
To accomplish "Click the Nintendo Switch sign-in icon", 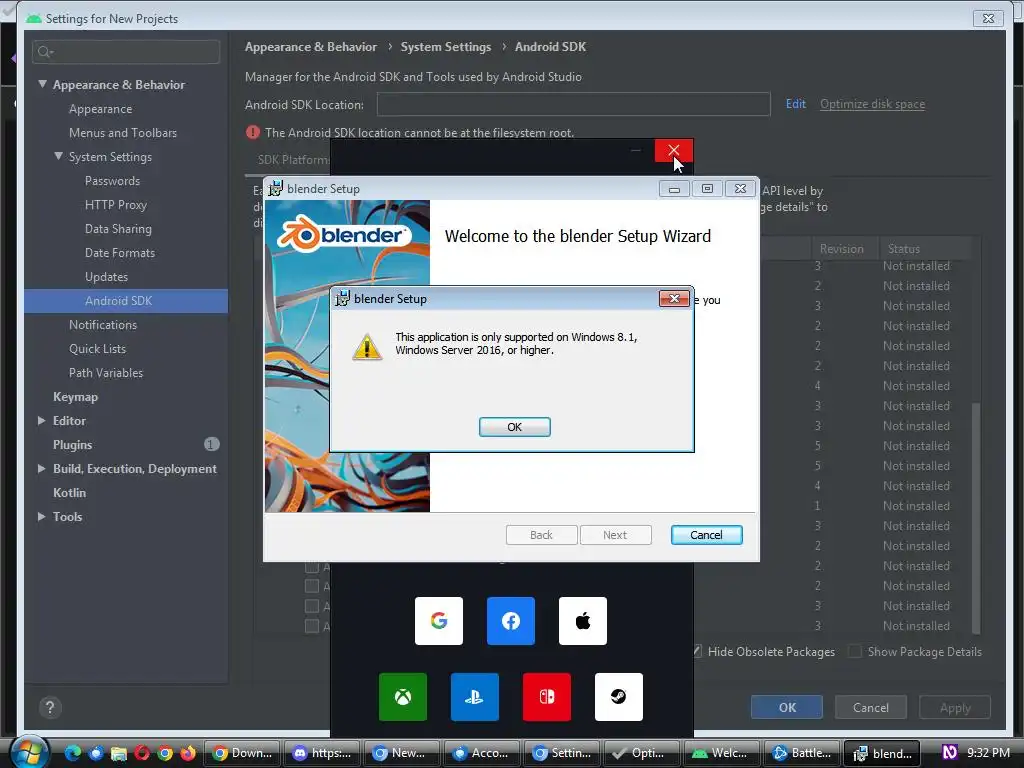I will (x=547, y=697).
